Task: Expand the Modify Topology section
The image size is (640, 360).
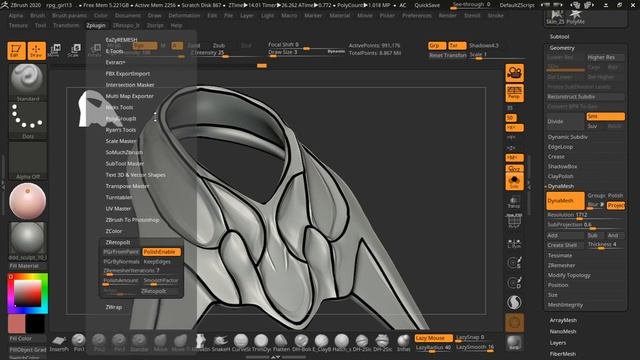Action: [x=569, y=275]
